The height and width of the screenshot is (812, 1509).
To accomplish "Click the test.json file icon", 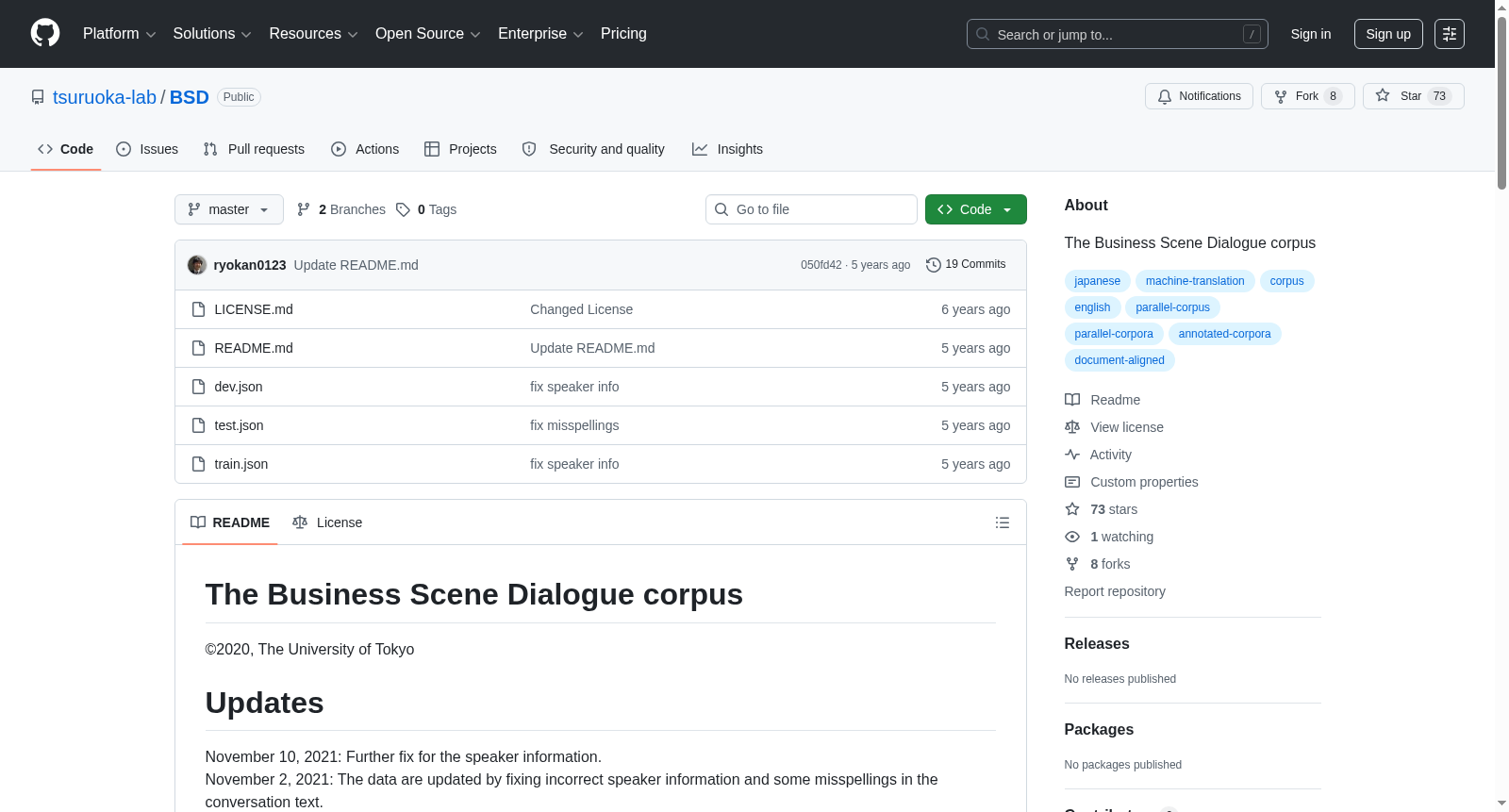I will (198, 425).
